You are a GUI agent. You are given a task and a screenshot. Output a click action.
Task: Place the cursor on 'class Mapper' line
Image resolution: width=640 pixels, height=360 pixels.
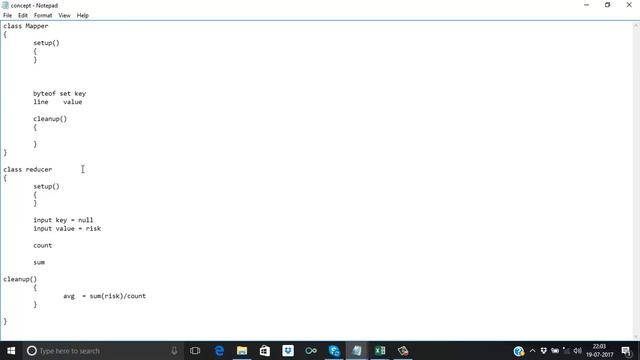pos(26,26)
